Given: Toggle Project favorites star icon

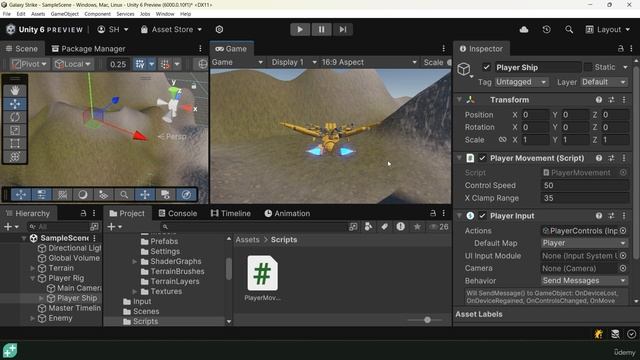Looking at the screenshot, I should (x=417, y=227).
